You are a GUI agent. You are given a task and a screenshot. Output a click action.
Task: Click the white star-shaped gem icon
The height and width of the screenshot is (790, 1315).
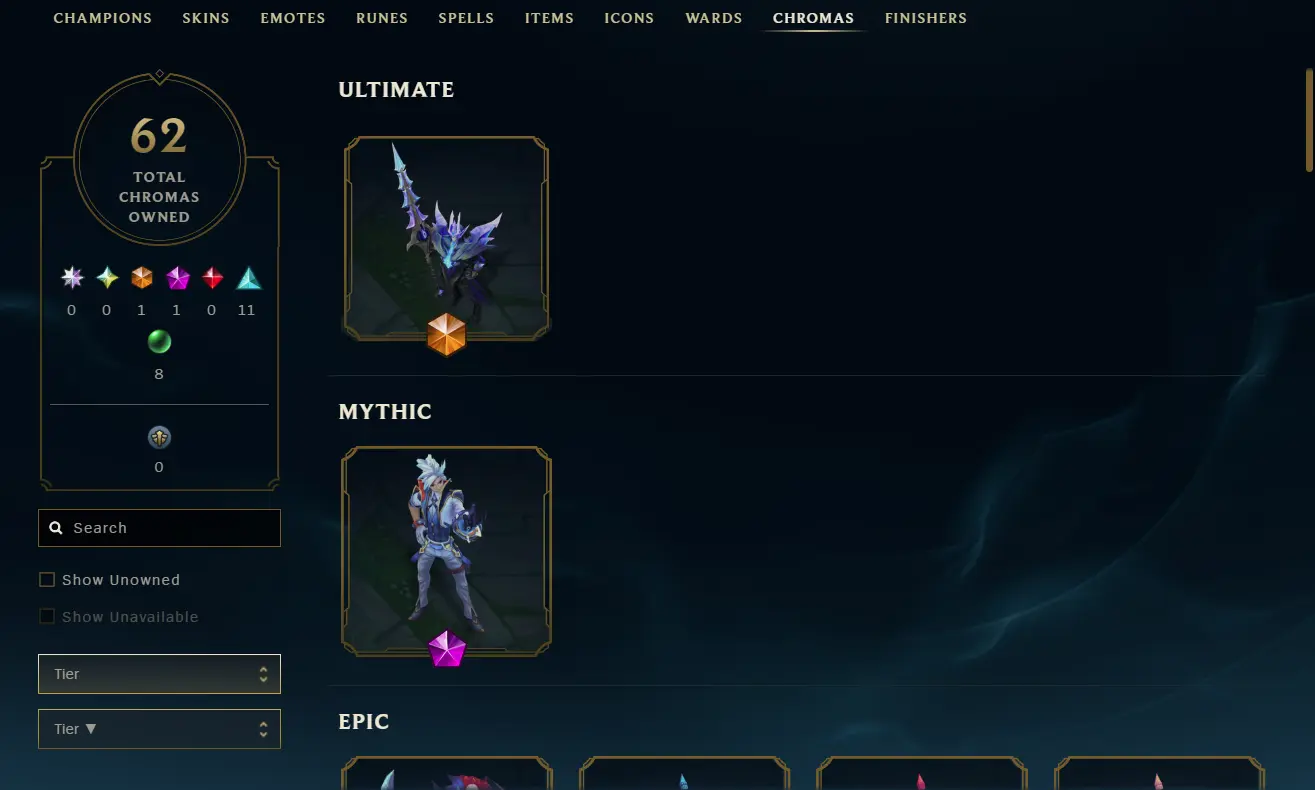click(72, 278)
